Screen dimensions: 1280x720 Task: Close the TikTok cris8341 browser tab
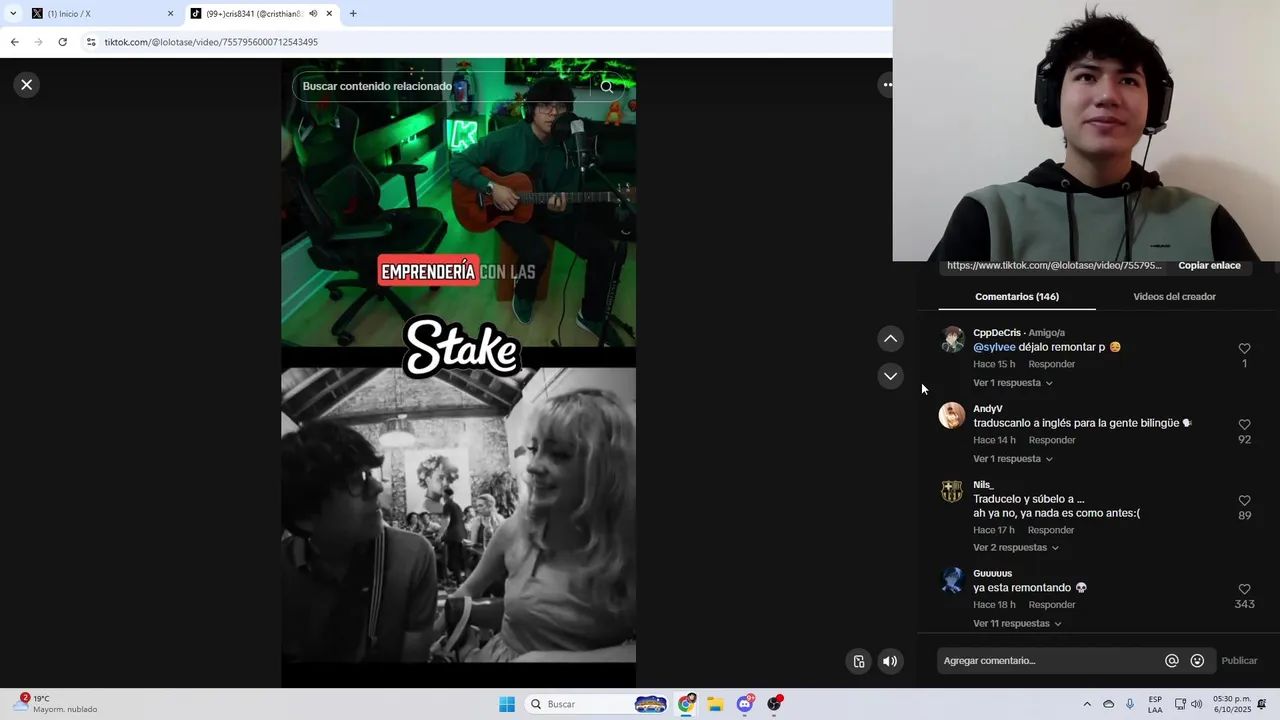click(x=329, y=14)
